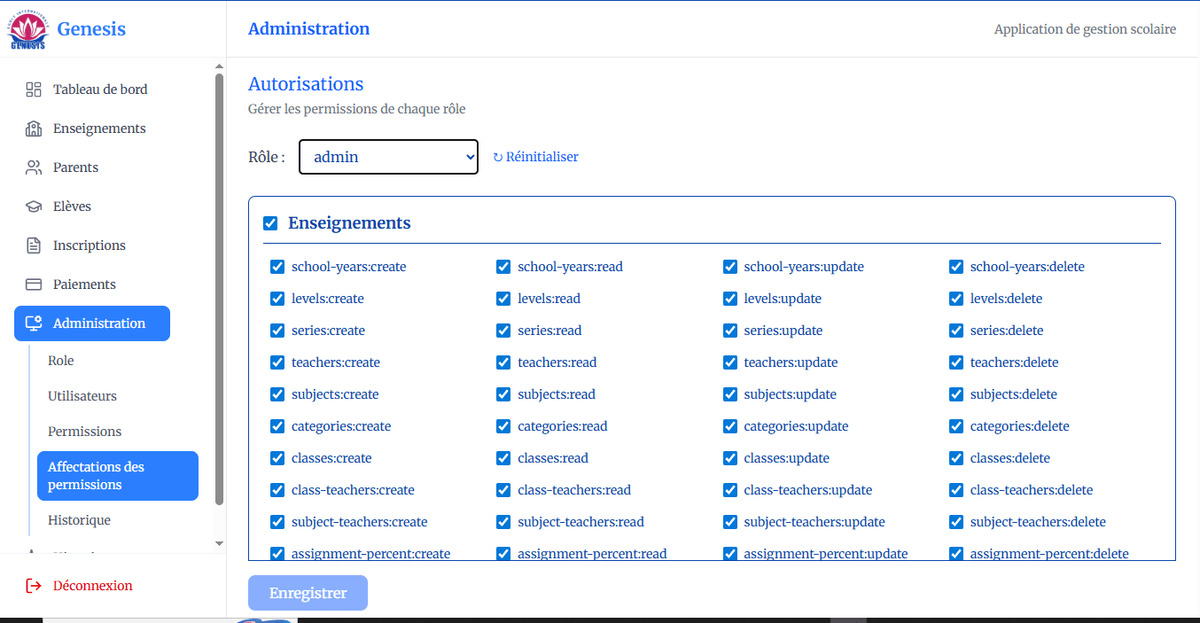Open Utilisateurs submenu item
The height and width of the screenshot is (623, 1200).
point(82,396)
